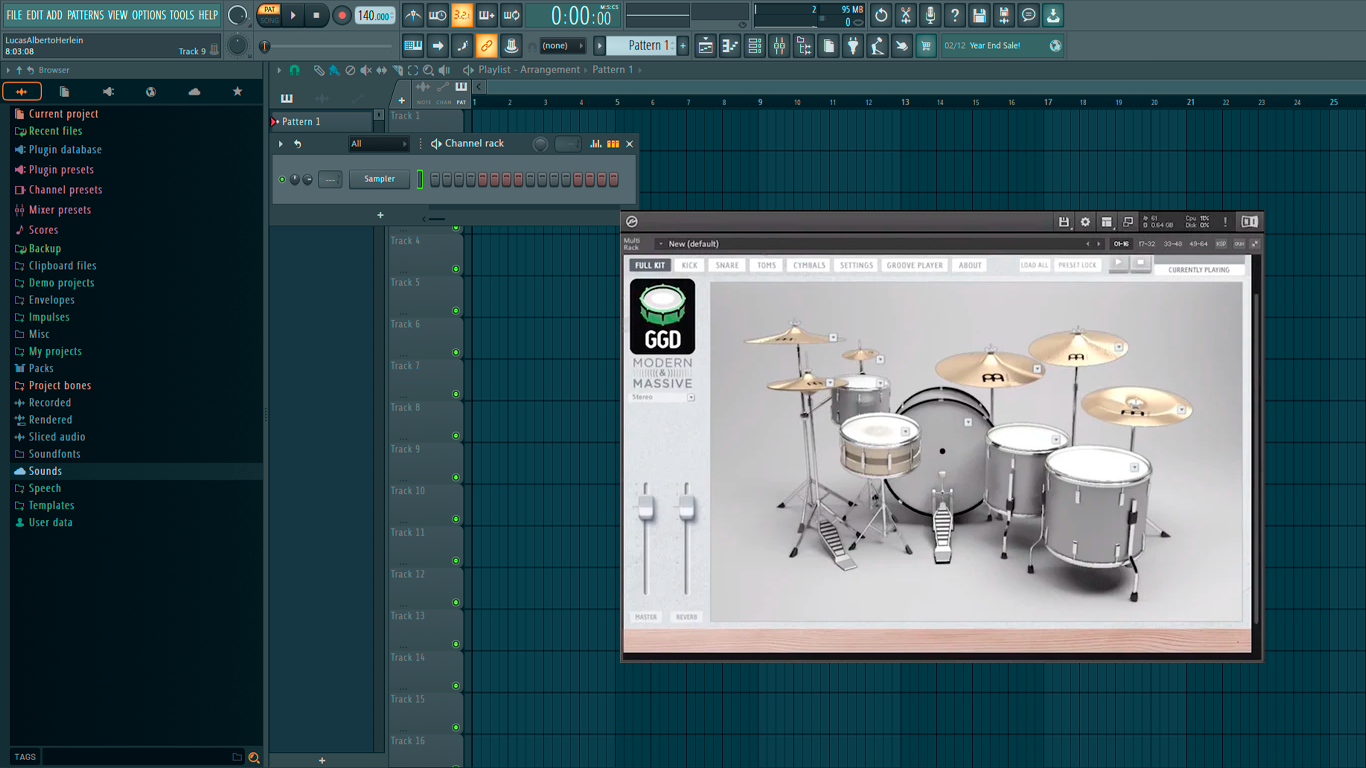Click the save project floppy icon

pos(979,15)
